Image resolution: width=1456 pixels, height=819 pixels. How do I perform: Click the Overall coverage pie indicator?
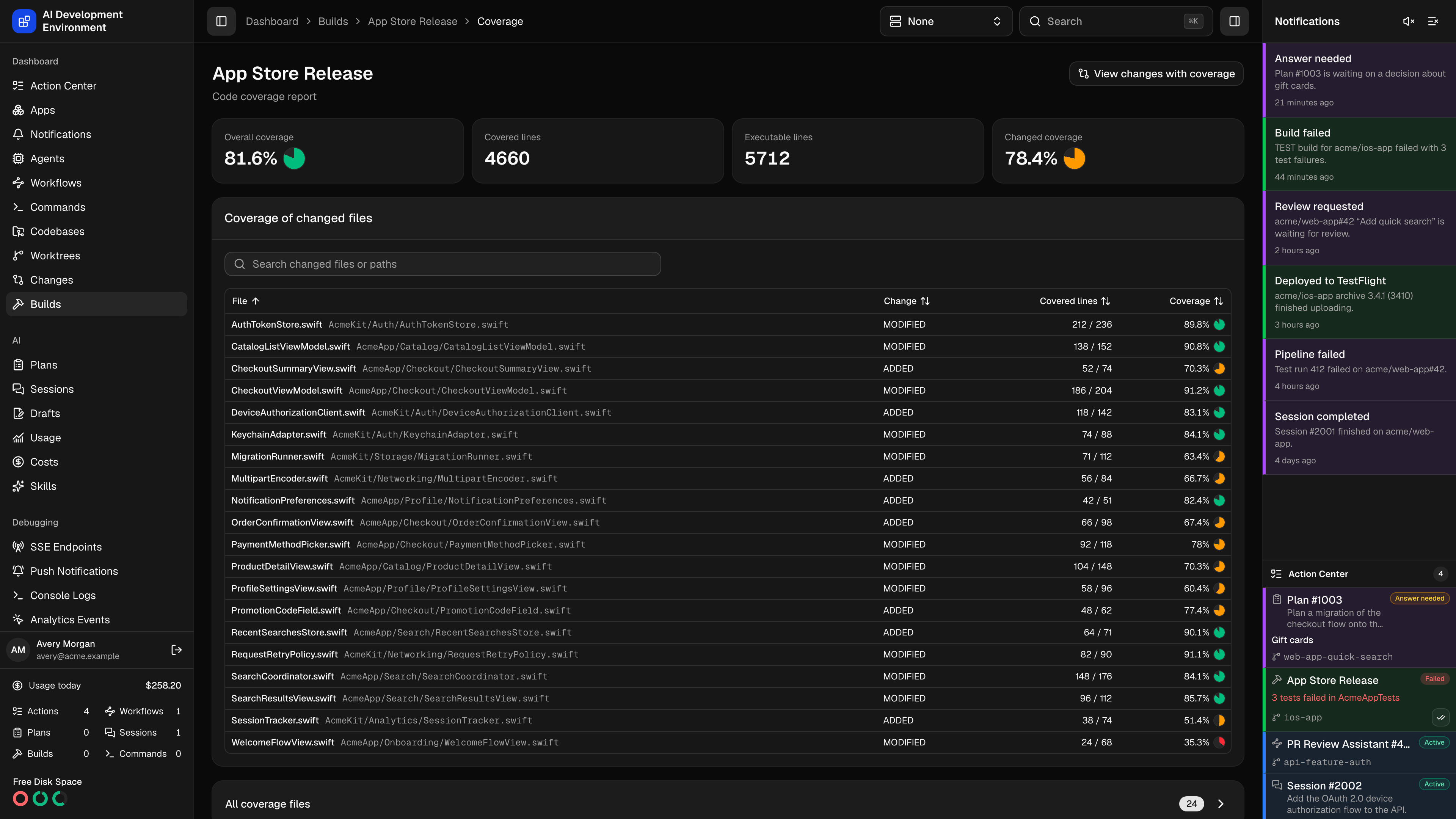pos(294,158)
